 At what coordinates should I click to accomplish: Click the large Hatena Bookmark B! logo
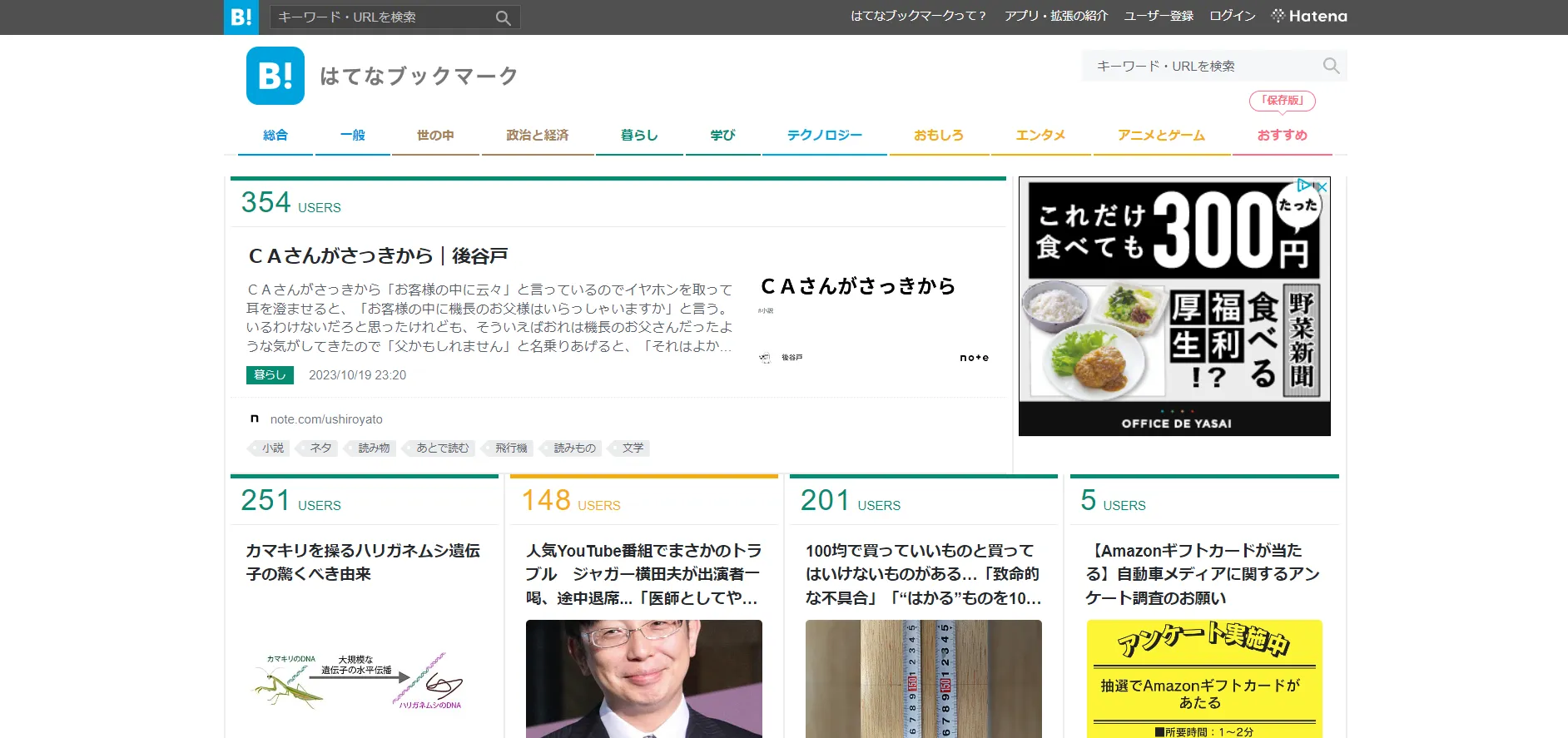click(x=275, y=76)
